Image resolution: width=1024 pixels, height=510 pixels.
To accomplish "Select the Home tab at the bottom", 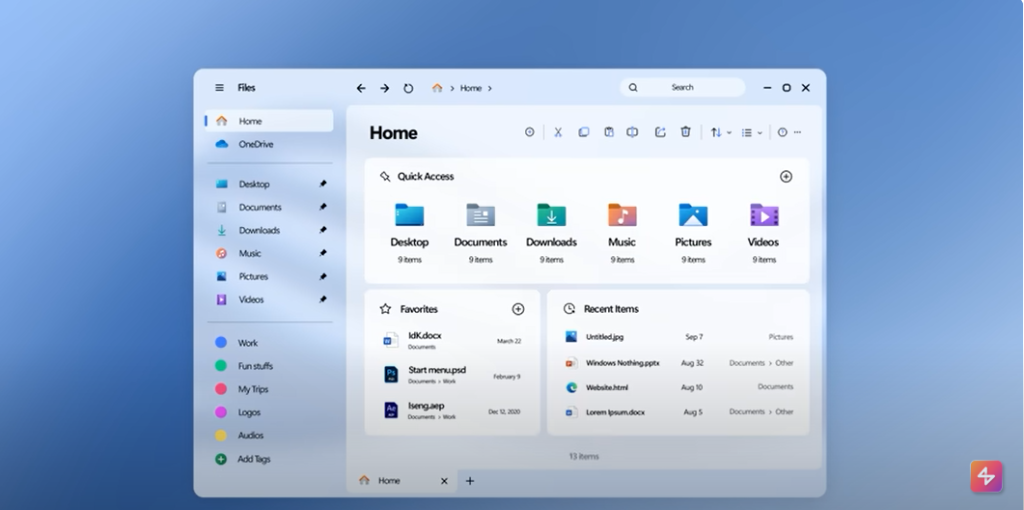I will click(402, 481).
